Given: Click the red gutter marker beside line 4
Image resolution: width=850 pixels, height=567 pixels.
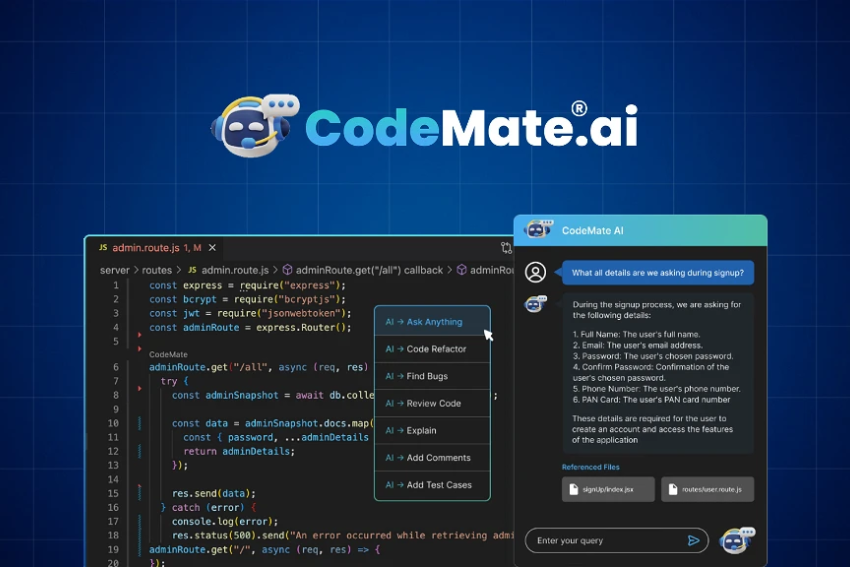Looking at the screenshot, I should 139,334.
